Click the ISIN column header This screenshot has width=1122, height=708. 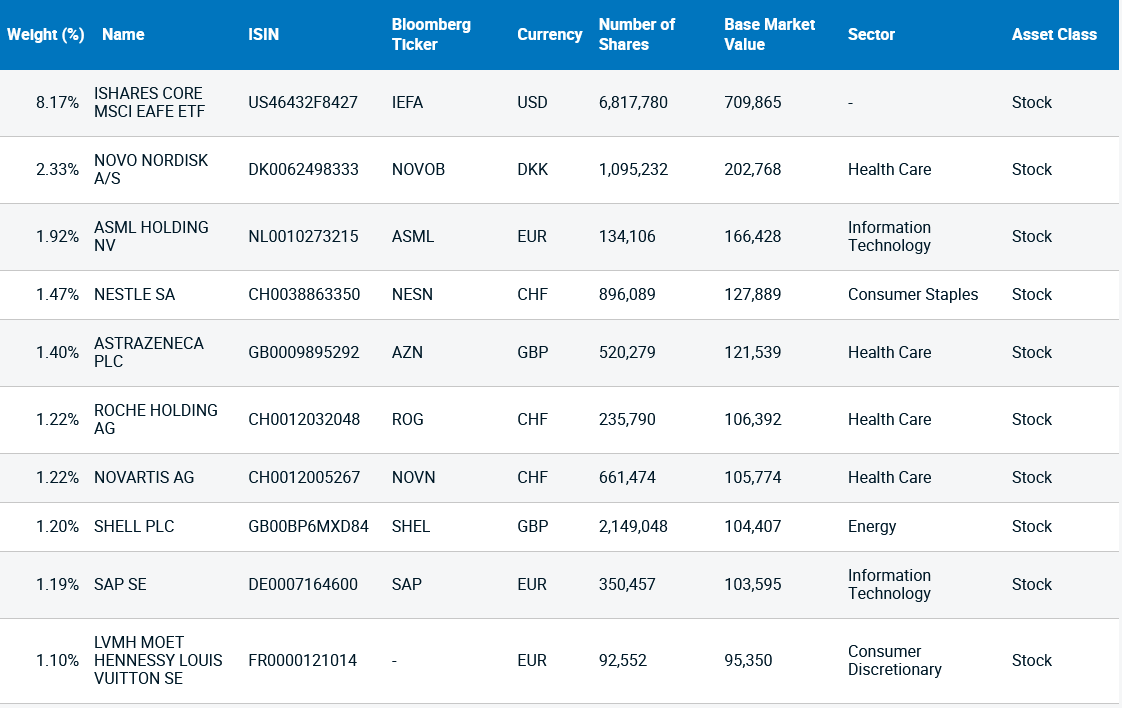coord(263,34)
